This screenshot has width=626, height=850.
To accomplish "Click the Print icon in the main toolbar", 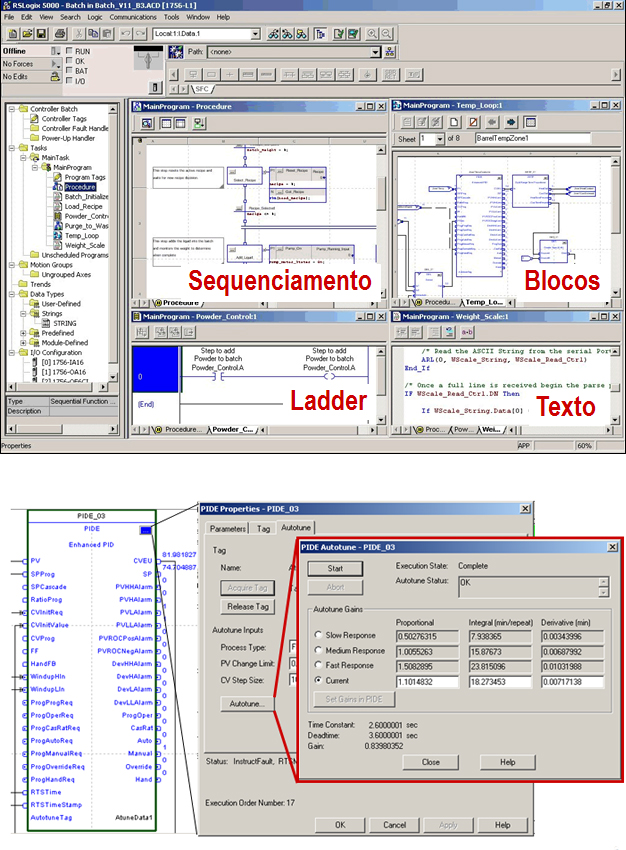I will tap(61, 34).
